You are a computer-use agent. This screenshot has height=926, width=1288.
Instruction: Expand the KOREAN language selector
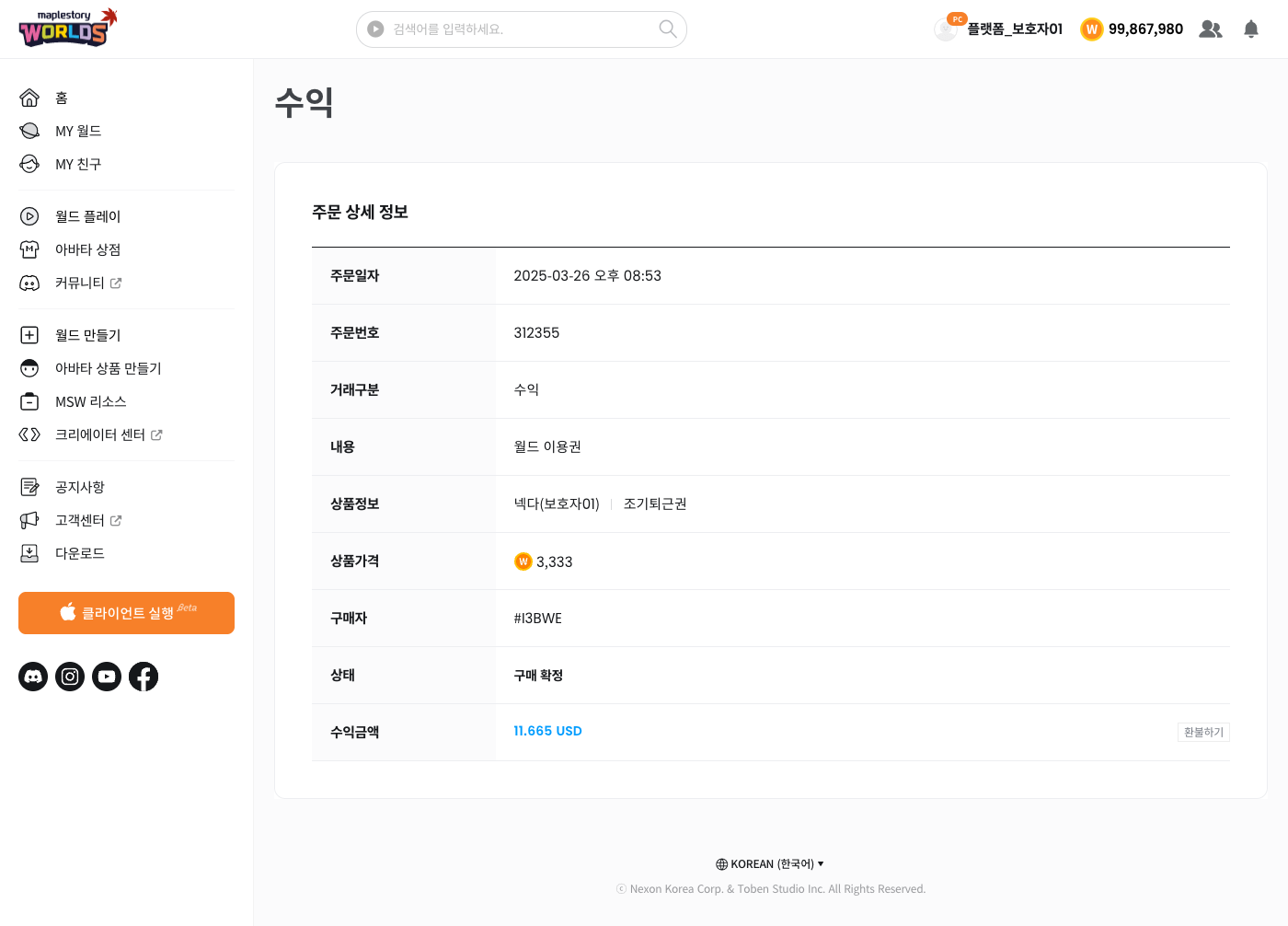tap(770, 864)
